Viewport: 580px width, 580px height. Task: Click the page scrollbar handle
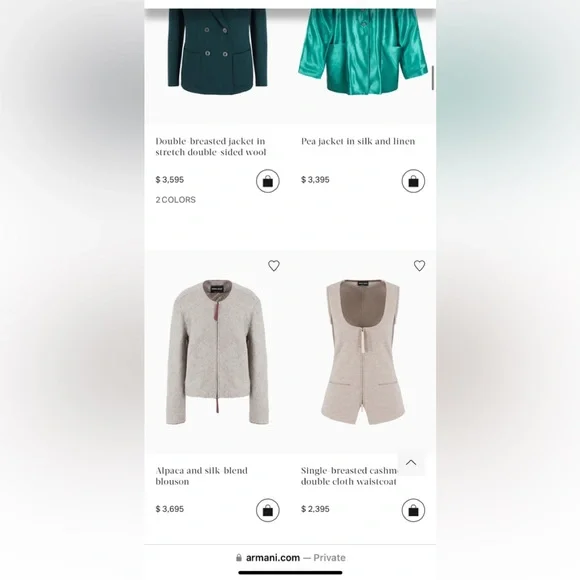(x=433, y=78)
